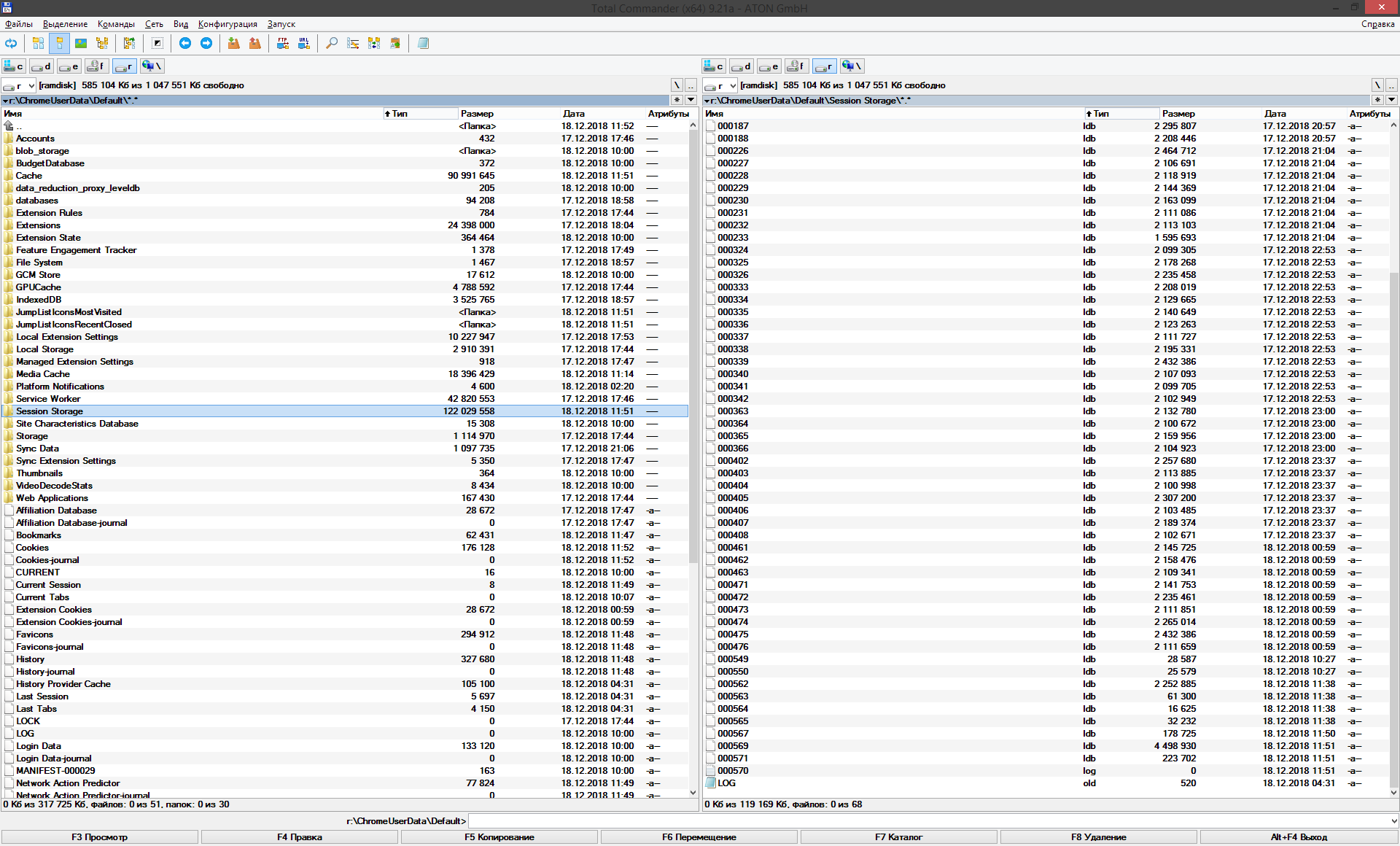The height and width of the screenshot is (846, 1400).
Task: Toggle active drive r button in right panel
Action: point(825,66)
